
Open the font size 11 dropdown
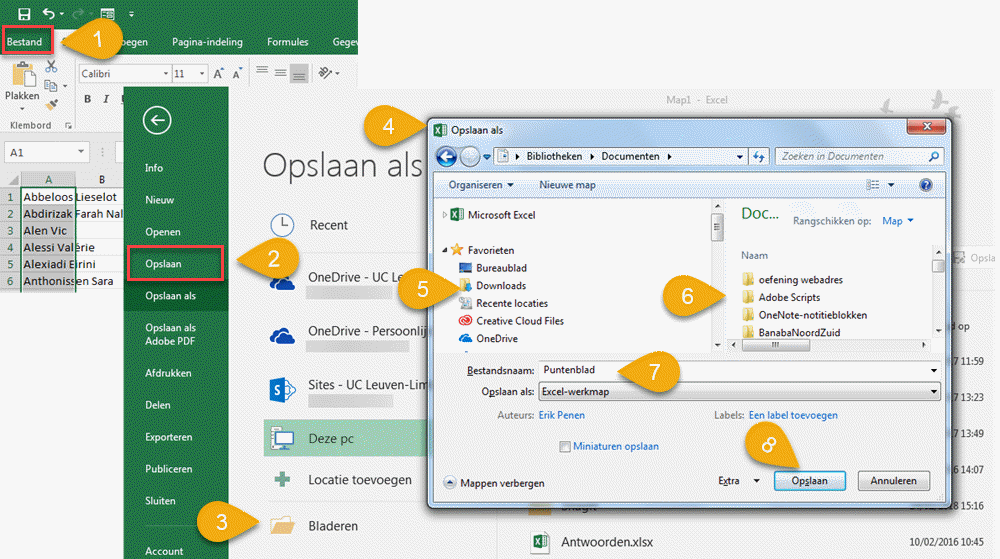[x=202, y=74]
